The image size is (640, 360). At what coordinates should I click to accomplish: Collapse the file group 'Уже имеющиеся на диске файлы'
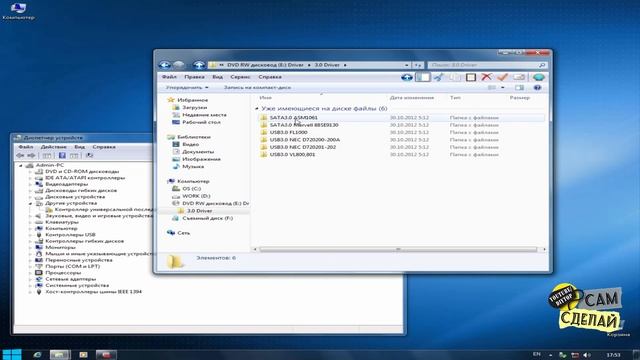click(x=257, y=109)
